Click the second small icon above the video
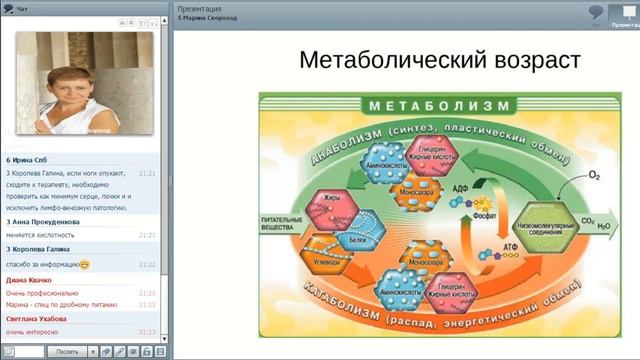Viewport: 640px width, 360px height. pyautogui.click(x=131, y=23)
